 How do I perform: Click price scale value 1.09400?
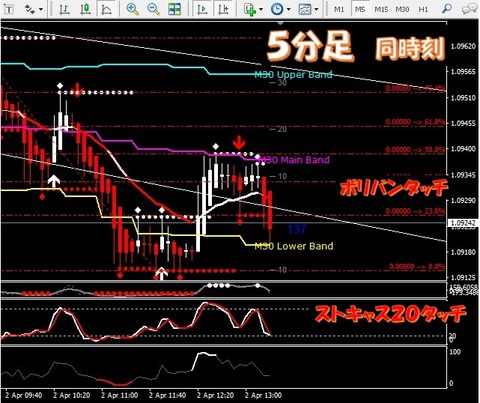463,149
